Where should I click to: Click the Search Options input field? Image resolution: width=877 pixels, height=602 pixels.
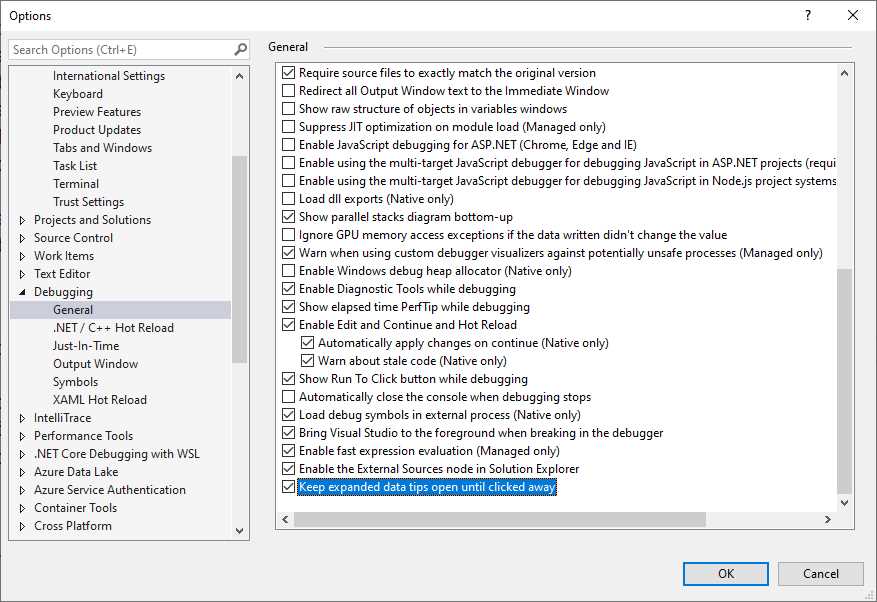point(115,48)
